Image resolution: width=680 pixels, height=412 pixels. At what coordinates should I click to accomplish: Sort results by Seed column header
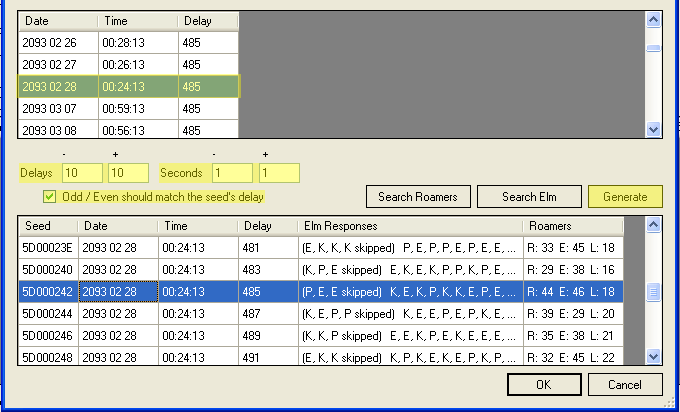pos(47,227)
